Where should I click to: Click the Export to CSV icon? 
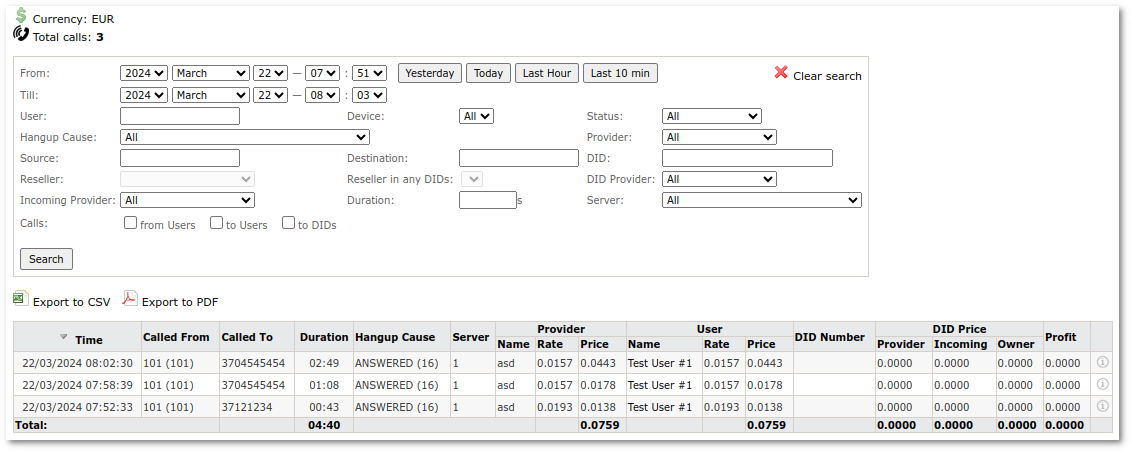[20, 299]
